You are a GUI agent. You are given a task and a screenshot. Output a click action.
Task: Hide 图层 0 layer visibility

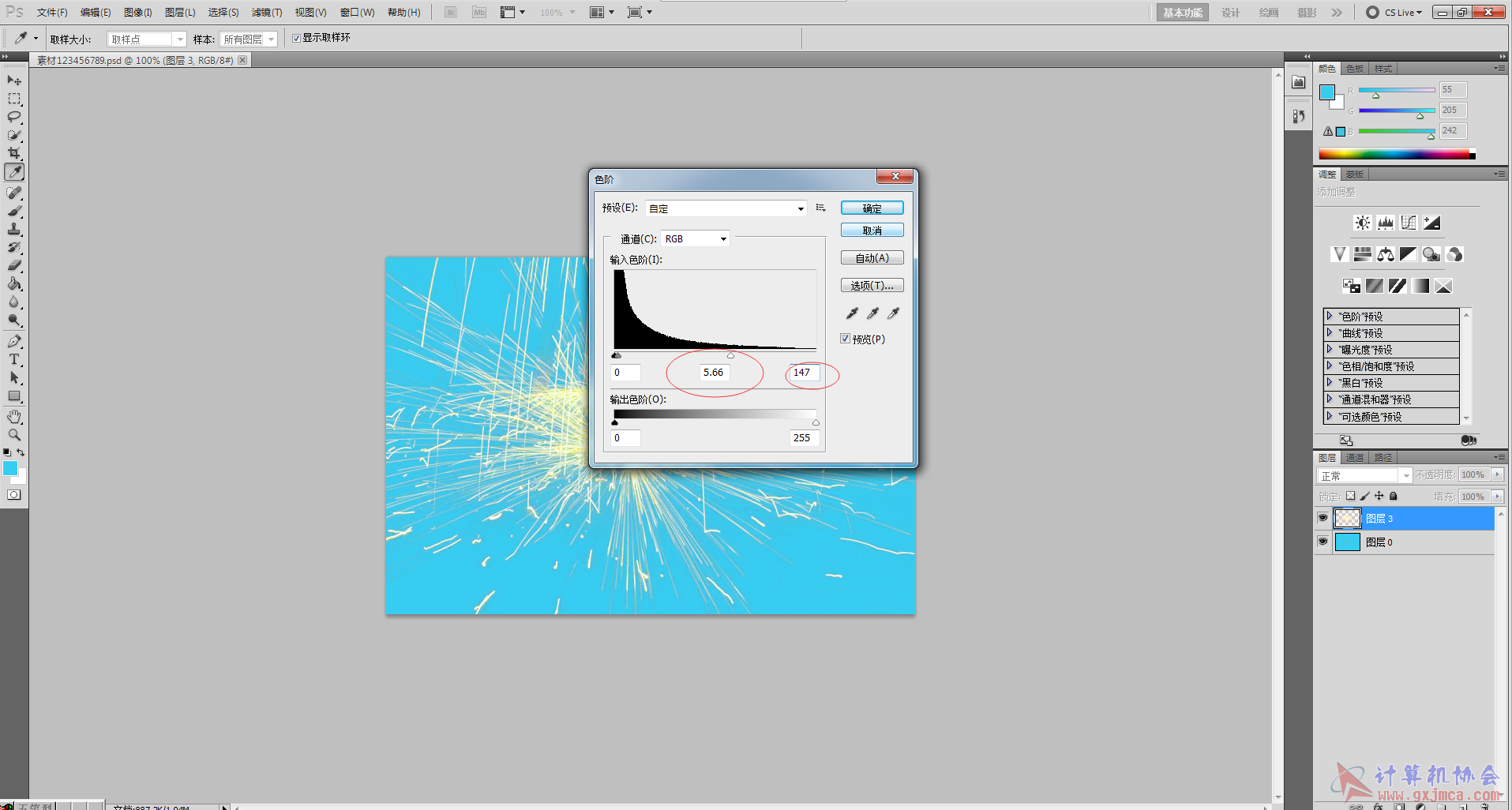[x=1323, y=542]
